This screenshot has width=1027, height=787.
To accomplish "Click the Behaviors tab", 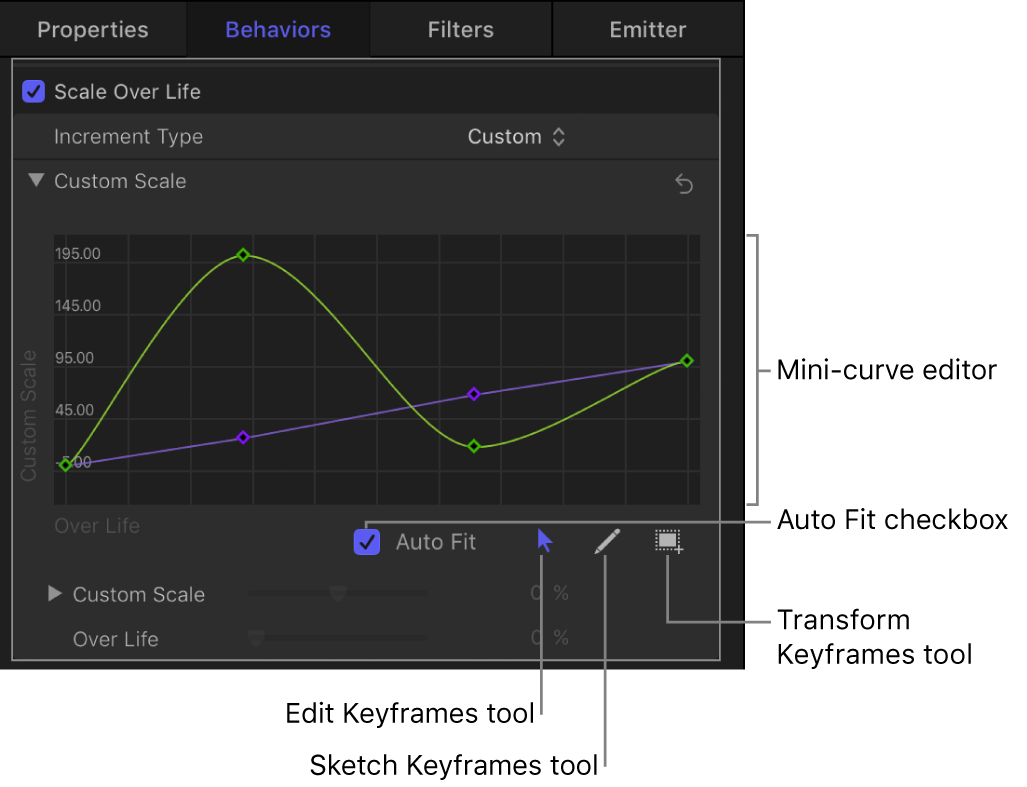I will tap(277, 29).
